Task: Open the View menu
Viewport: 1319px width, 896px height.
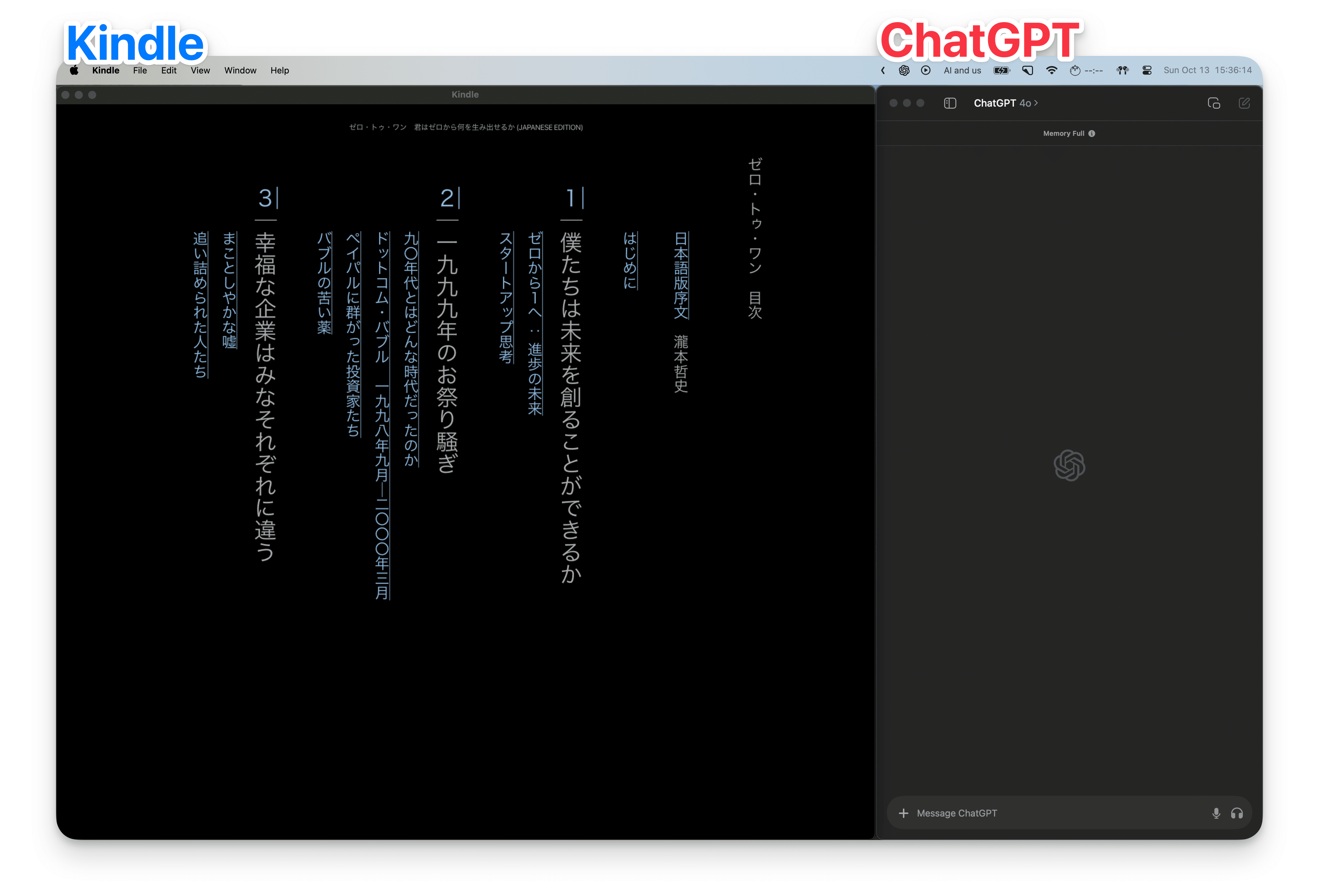Action: [200, 70]
